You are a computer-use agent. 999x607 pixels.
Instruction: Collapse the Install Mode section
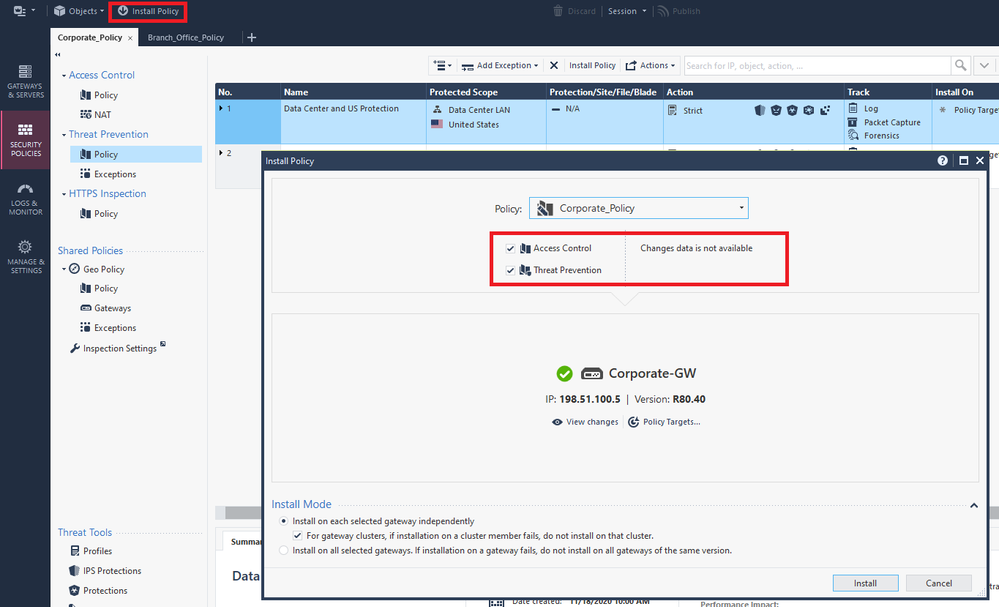pos(974,505)
